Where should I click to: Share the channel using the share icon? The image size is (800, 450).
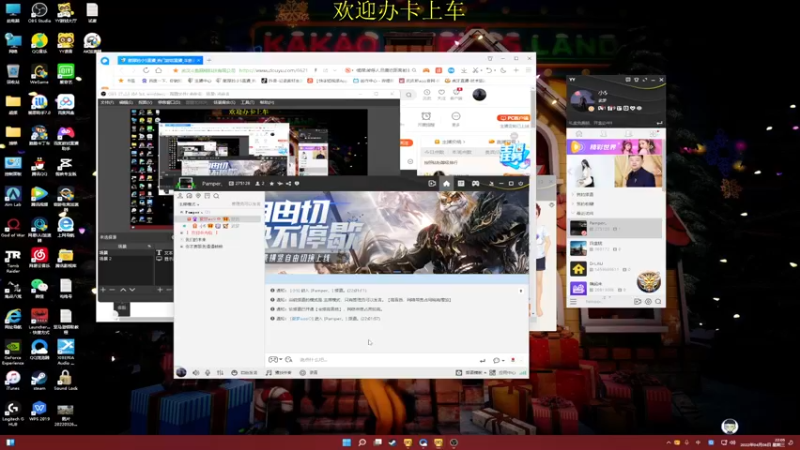coord(288,184)
